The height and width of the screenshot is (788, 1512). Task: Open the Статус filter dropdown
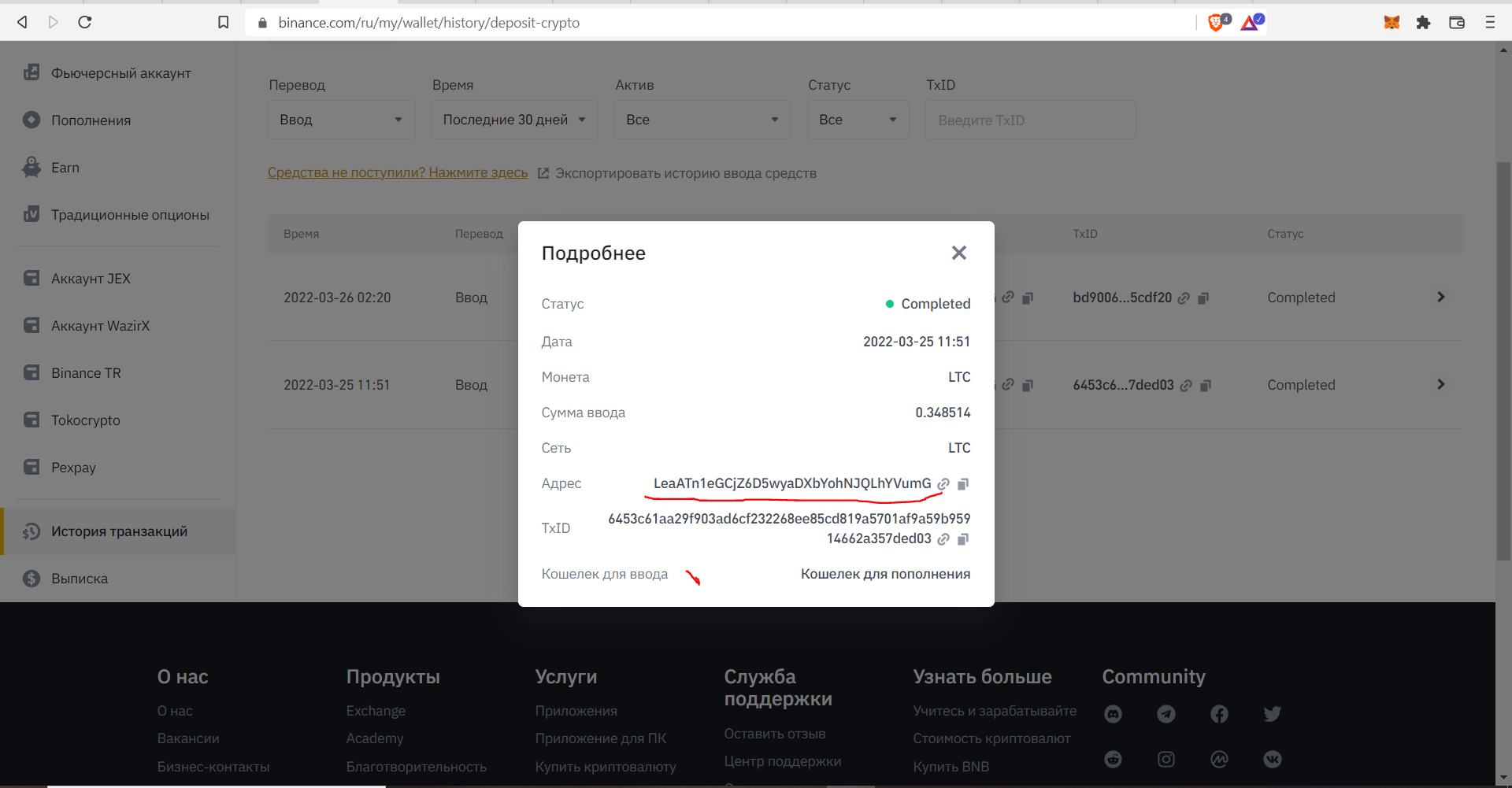[x=858, y=120]
